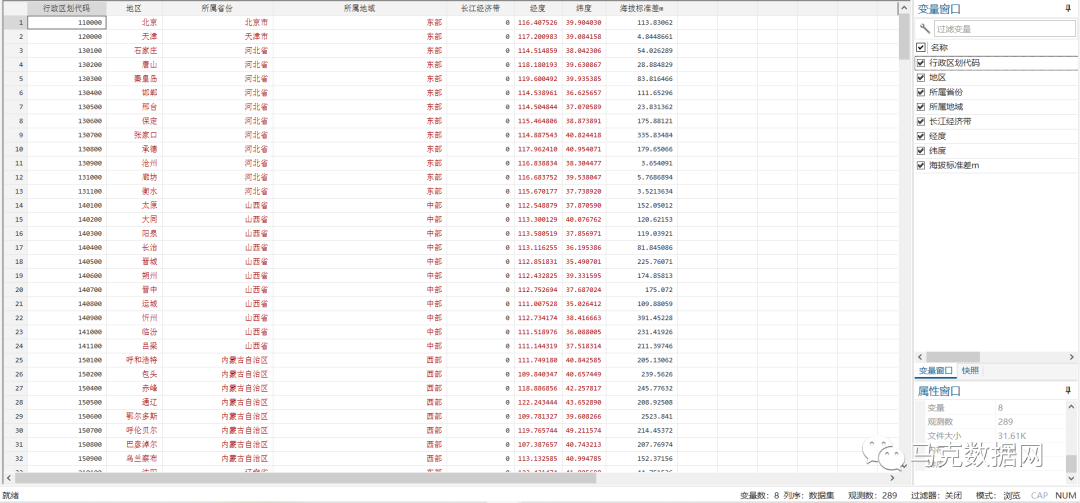This screenshot has height=503, width=1080.
Task: Select the 地区 column header
Action: point(134,8)
